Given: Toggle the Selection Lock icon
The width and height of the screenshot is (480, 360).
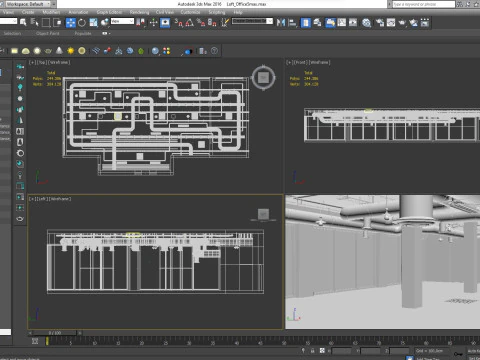Looking at the screenshot, I should tap(312, 351).
